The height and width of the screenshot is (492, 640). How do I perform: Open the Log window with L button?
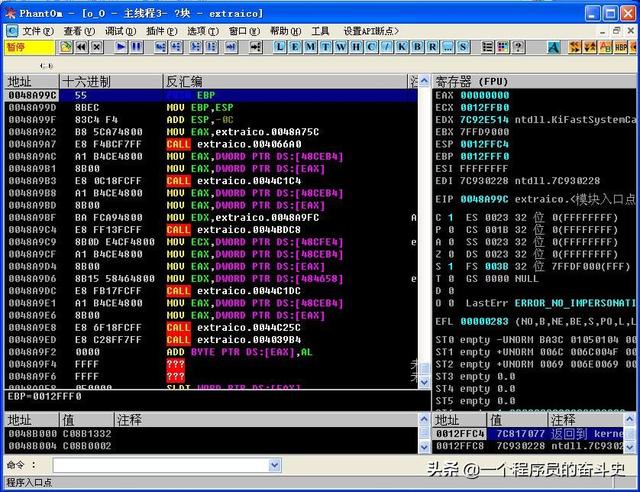pyautogui.click(x=280, y=47)
